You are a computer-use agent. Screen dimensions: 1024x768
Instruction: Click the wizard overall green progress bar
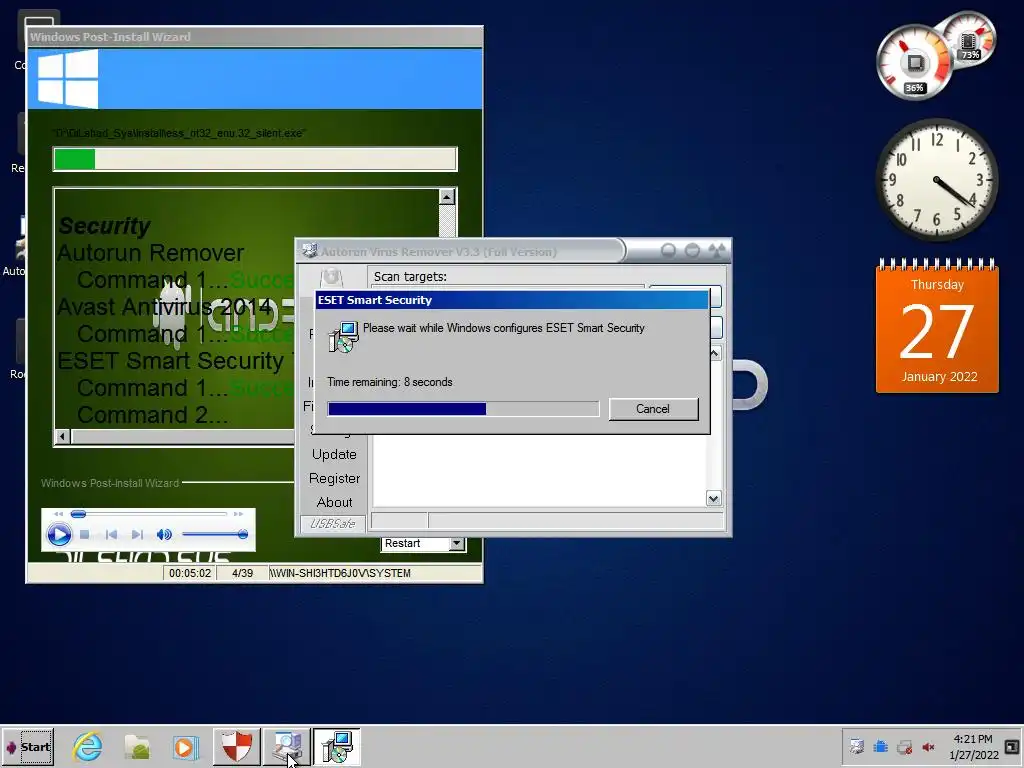(255, 159)
